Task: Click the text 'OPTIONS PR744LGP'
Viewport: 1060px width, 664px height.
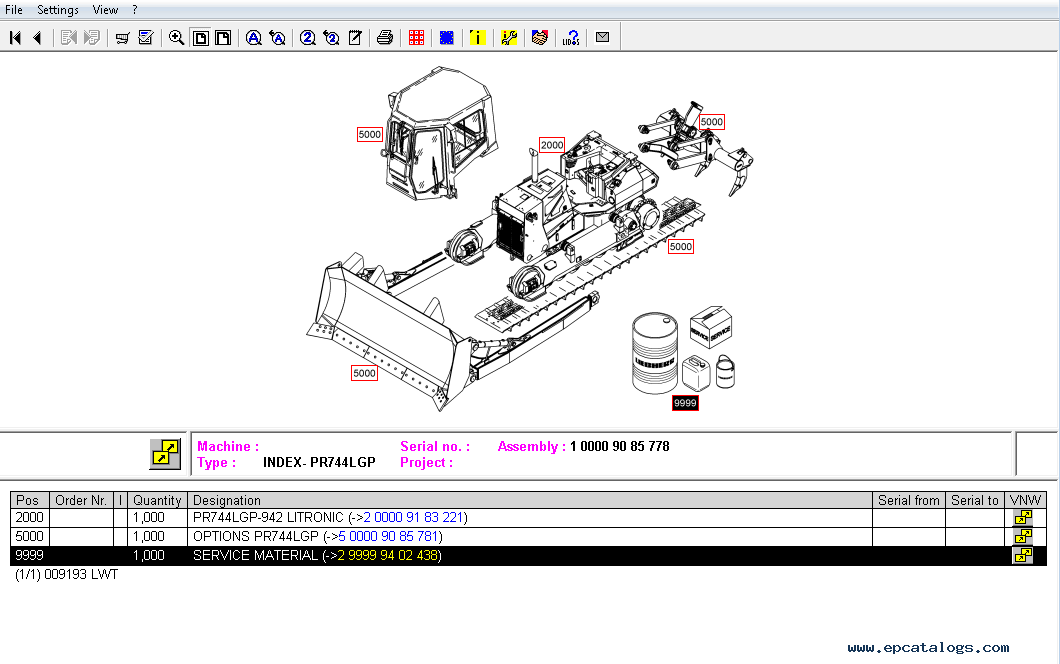Action: pos(256,537)
